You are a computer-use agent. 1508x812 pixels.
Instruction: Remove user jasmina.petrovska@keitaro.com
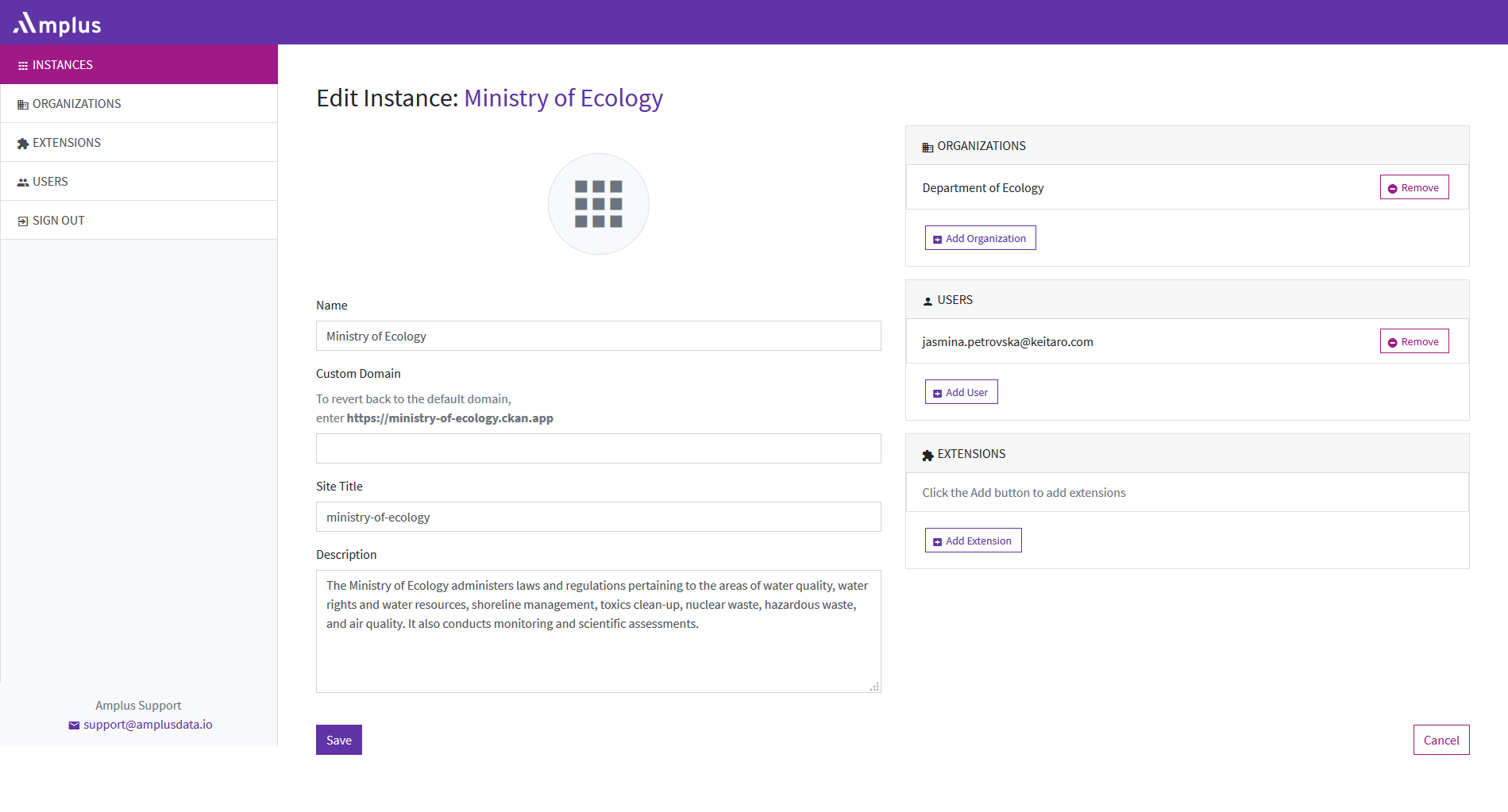pyautogui.click(x=1414, y=341)
